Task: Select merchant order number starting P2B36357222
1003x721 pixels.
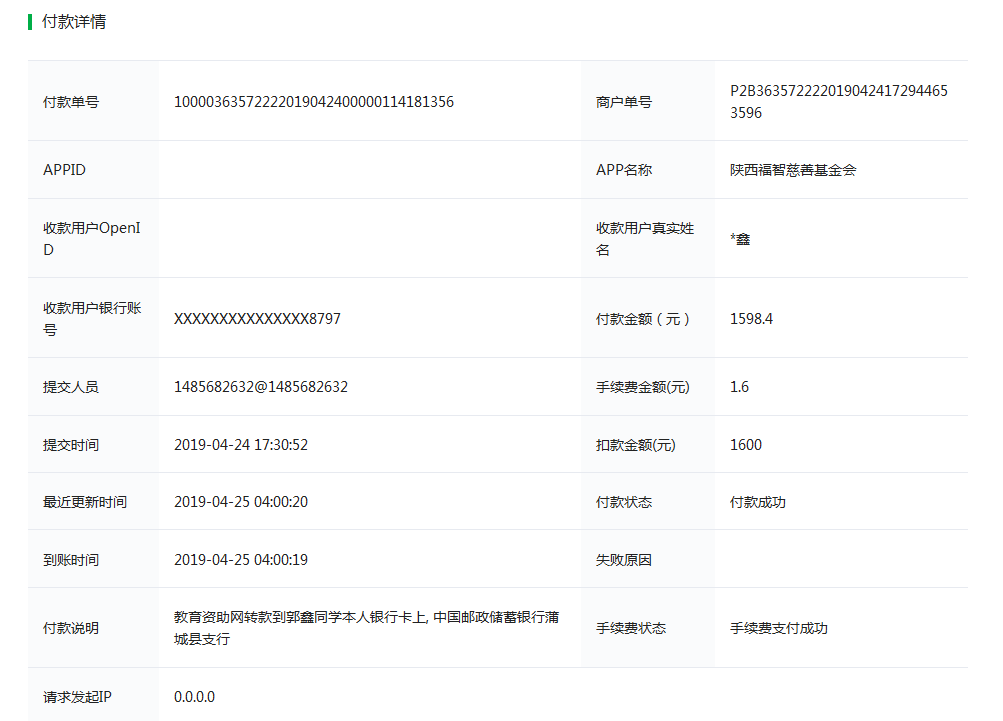Action: [x=839, y=102]
